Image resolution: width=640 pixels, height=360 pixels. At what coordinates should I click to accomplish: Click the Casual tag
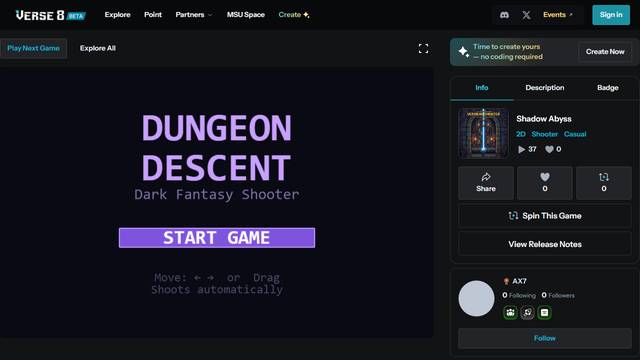click(575, 134)
